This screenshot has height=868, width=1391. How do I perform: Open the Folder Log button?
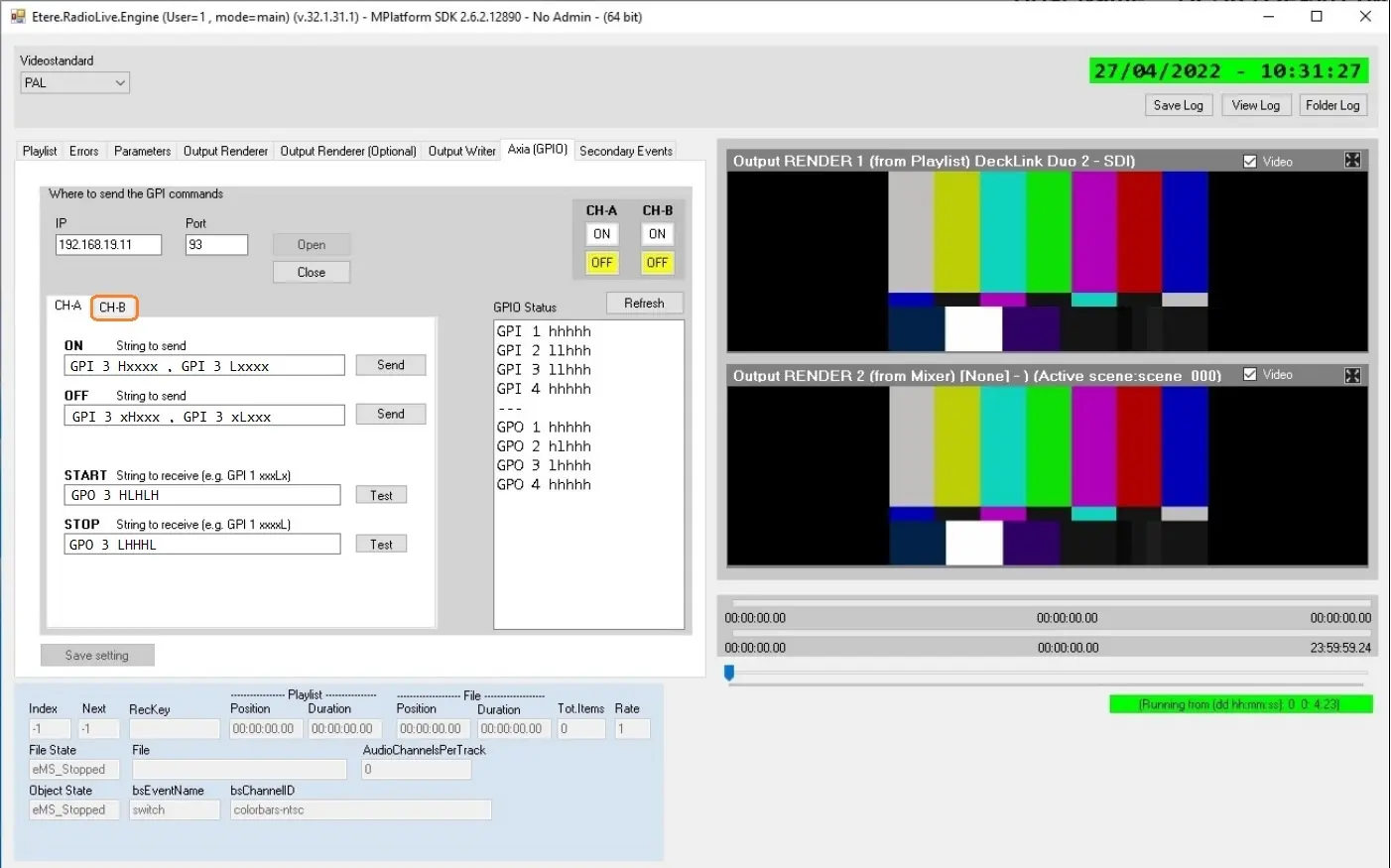click(x=1331, y=106)
